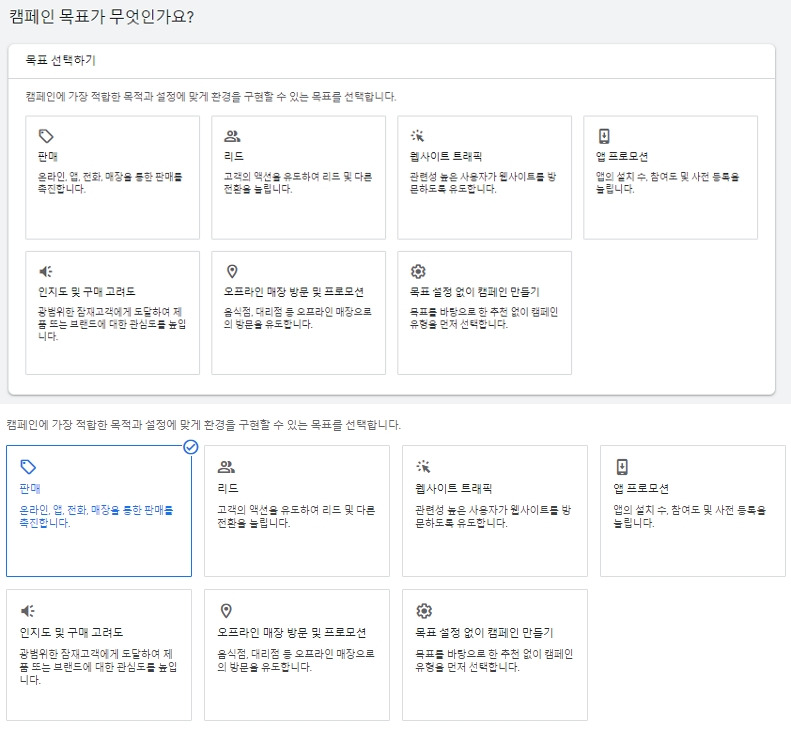Click the '캠페인에 가장 적합한' instruction sentence inside the upper panel
791x729 pixels.
[x=211, y=96]
